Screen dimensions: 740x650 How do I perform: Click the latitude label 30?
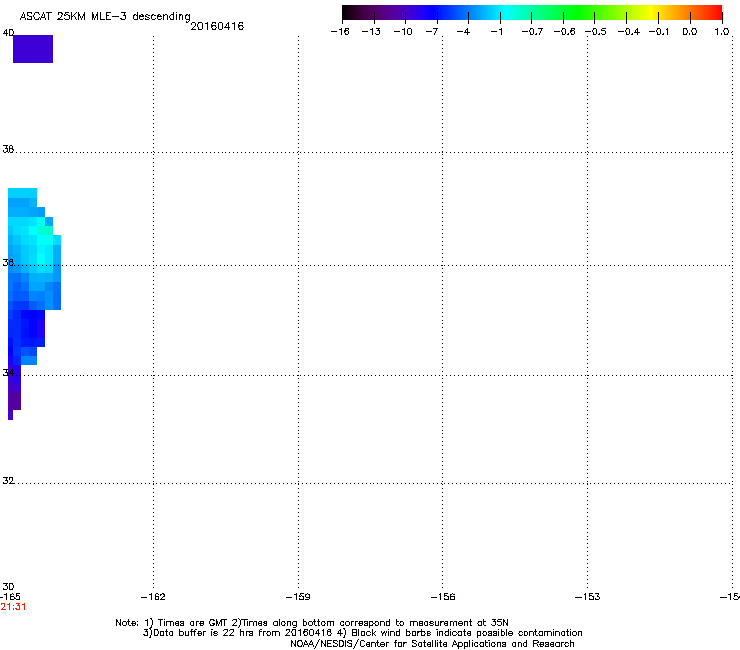click(x=8, y=587)
